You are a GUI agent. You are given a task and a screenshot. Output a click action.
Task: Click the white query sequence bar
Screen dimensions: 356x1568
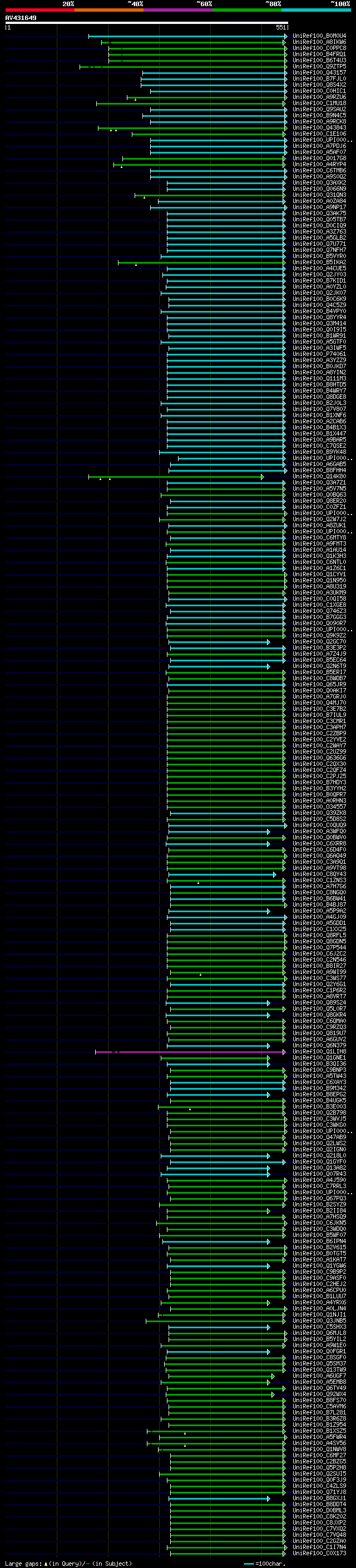click(147, 22)
